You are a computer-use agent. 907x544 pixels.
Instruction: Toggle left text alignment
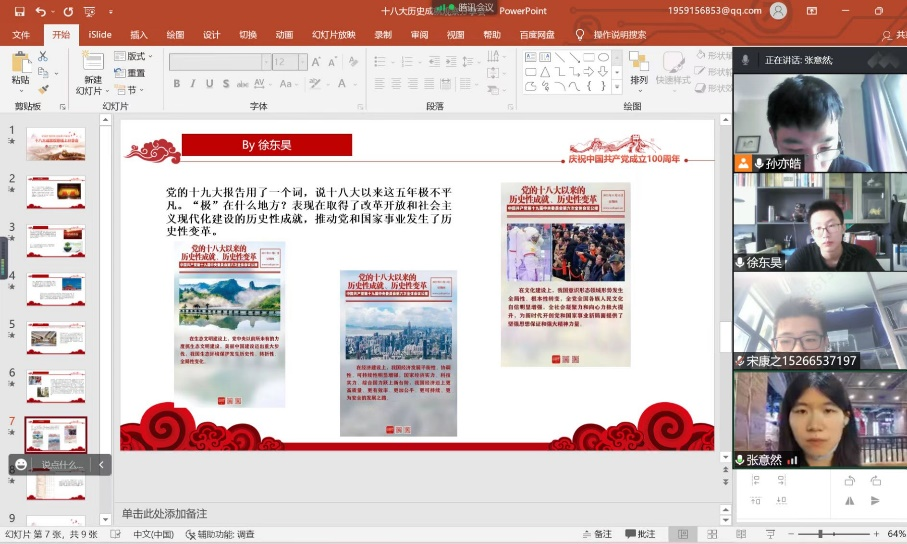pyautogui.click(x=379, y=83)
